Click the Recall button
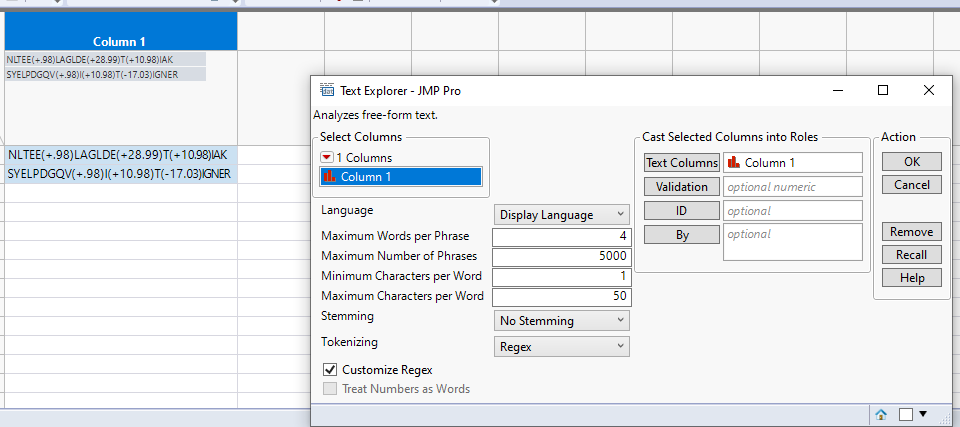Viewport: 960px width, 427px height. (x=911, y=255)
